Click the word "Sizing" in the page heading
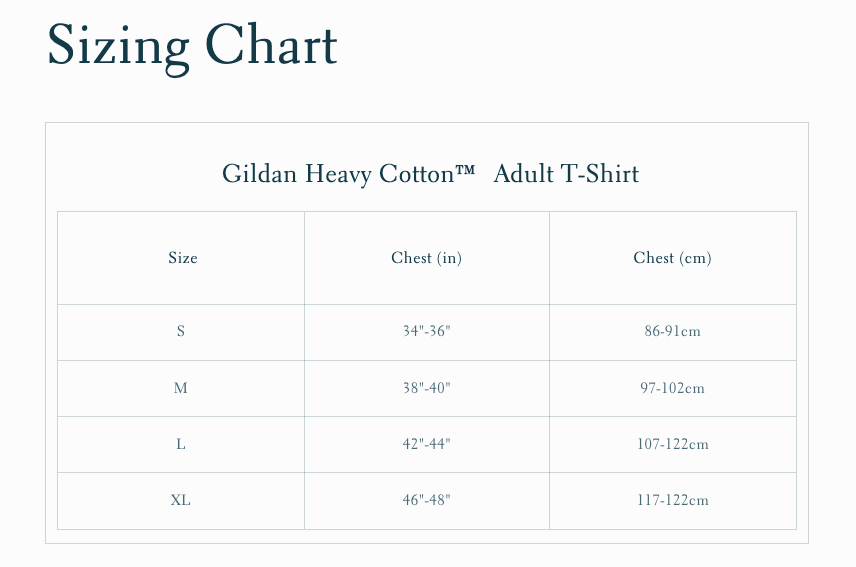The width and height of the screenshot is (856, 567). point(118,46)
